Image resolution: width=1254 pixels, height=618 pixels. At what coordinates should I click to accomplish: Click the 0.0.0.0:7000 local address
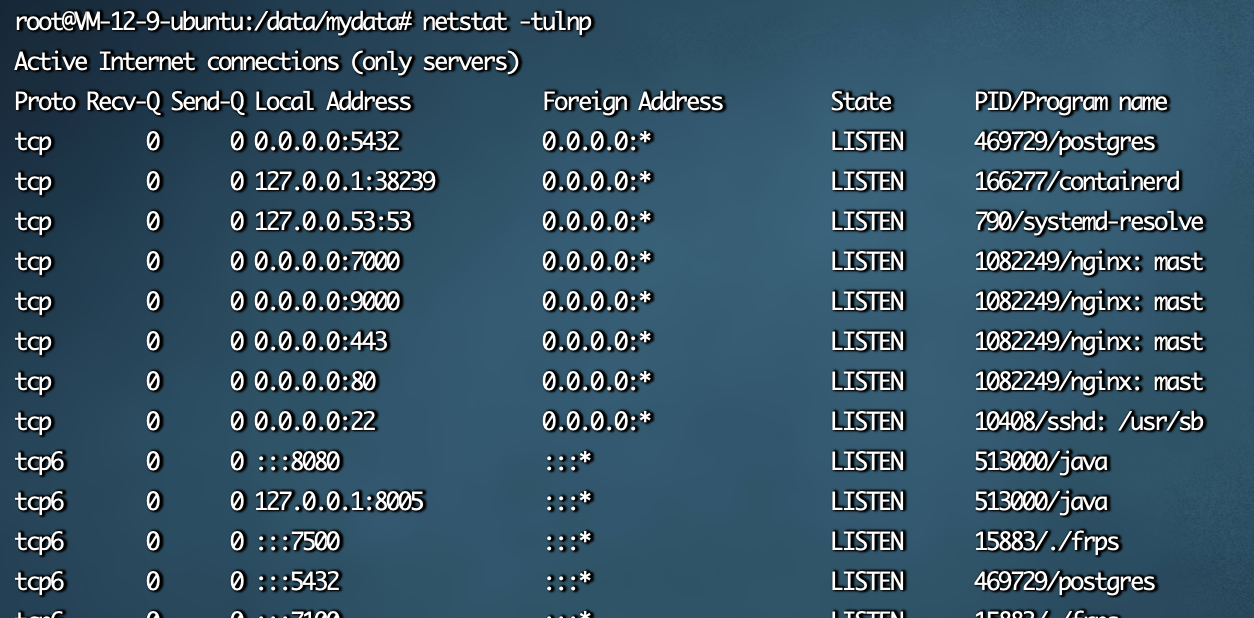click(326, 261)
